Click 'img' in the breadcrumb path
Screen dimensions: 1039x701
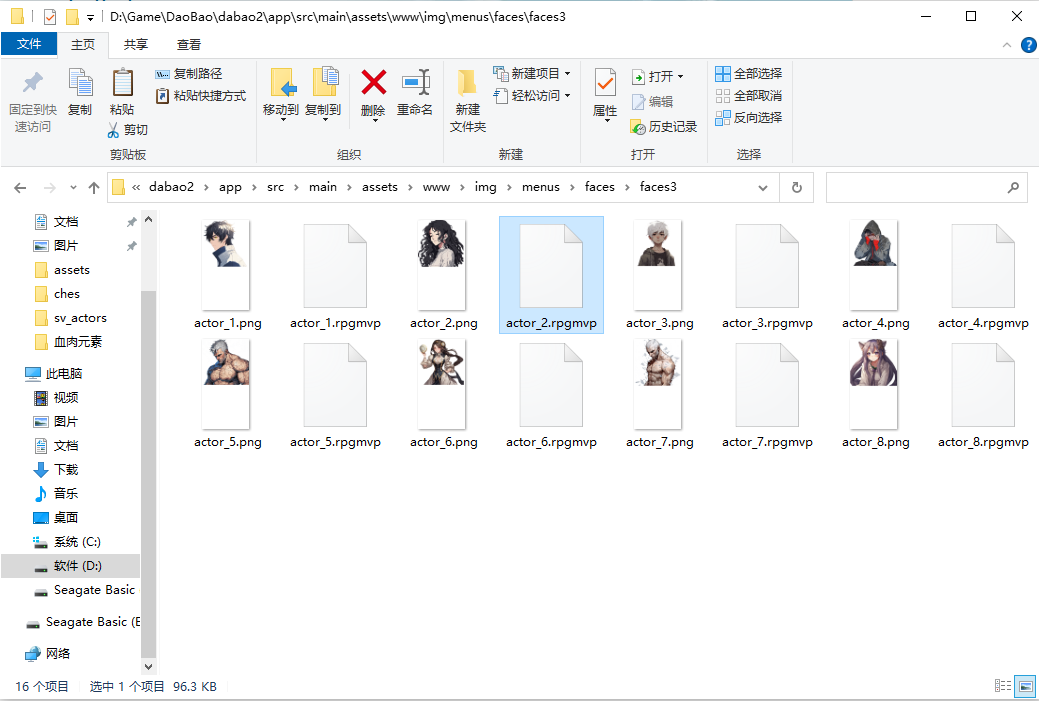click(x=485, y=187)
